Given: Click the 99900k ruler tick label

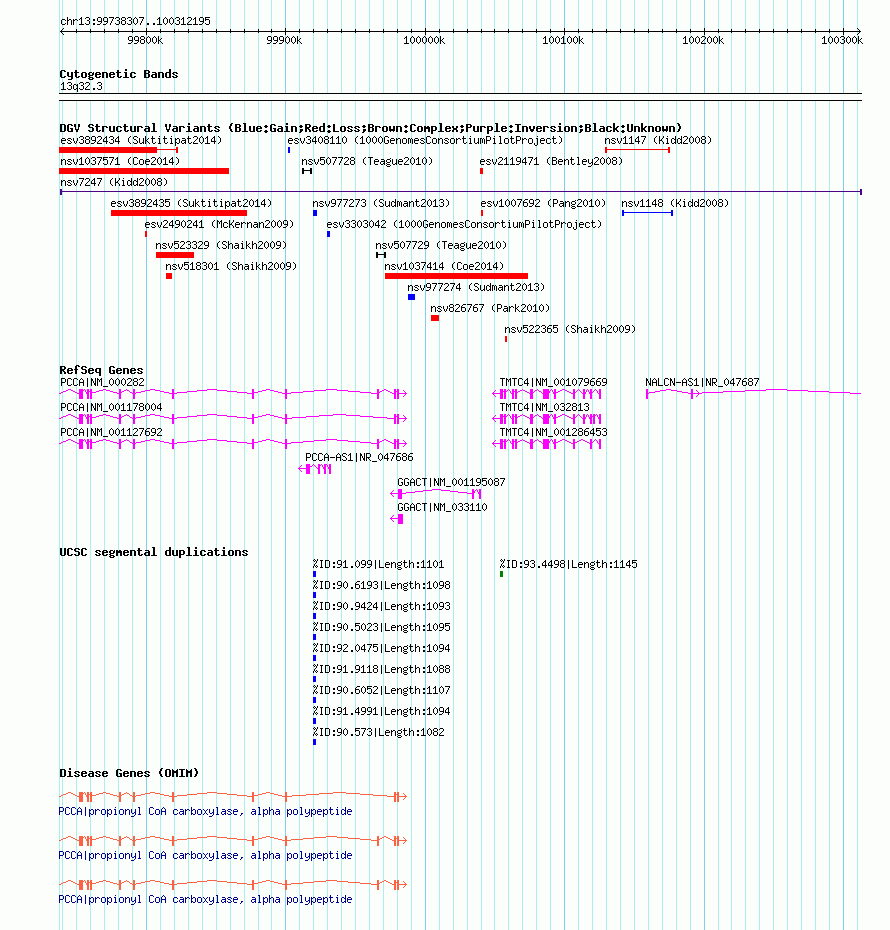Looking at the screenshot, I should [284, 40].
